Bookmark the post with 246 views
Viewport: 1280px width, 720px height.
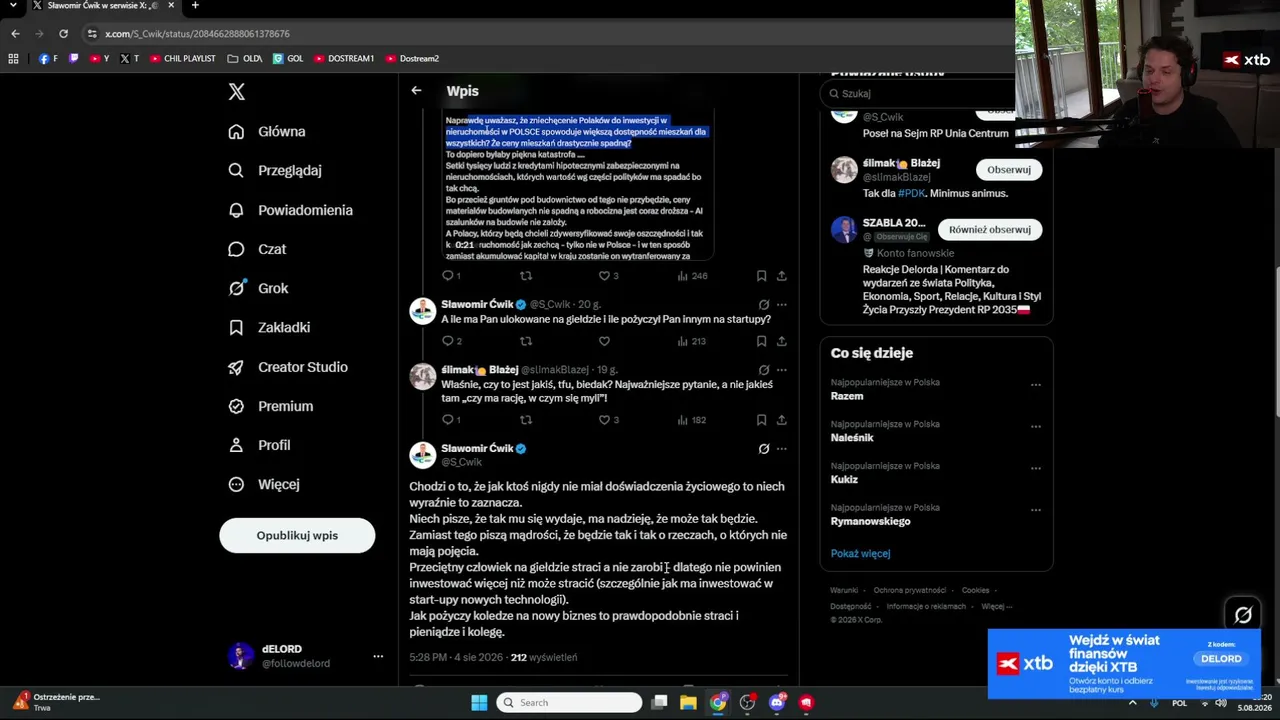761,276
